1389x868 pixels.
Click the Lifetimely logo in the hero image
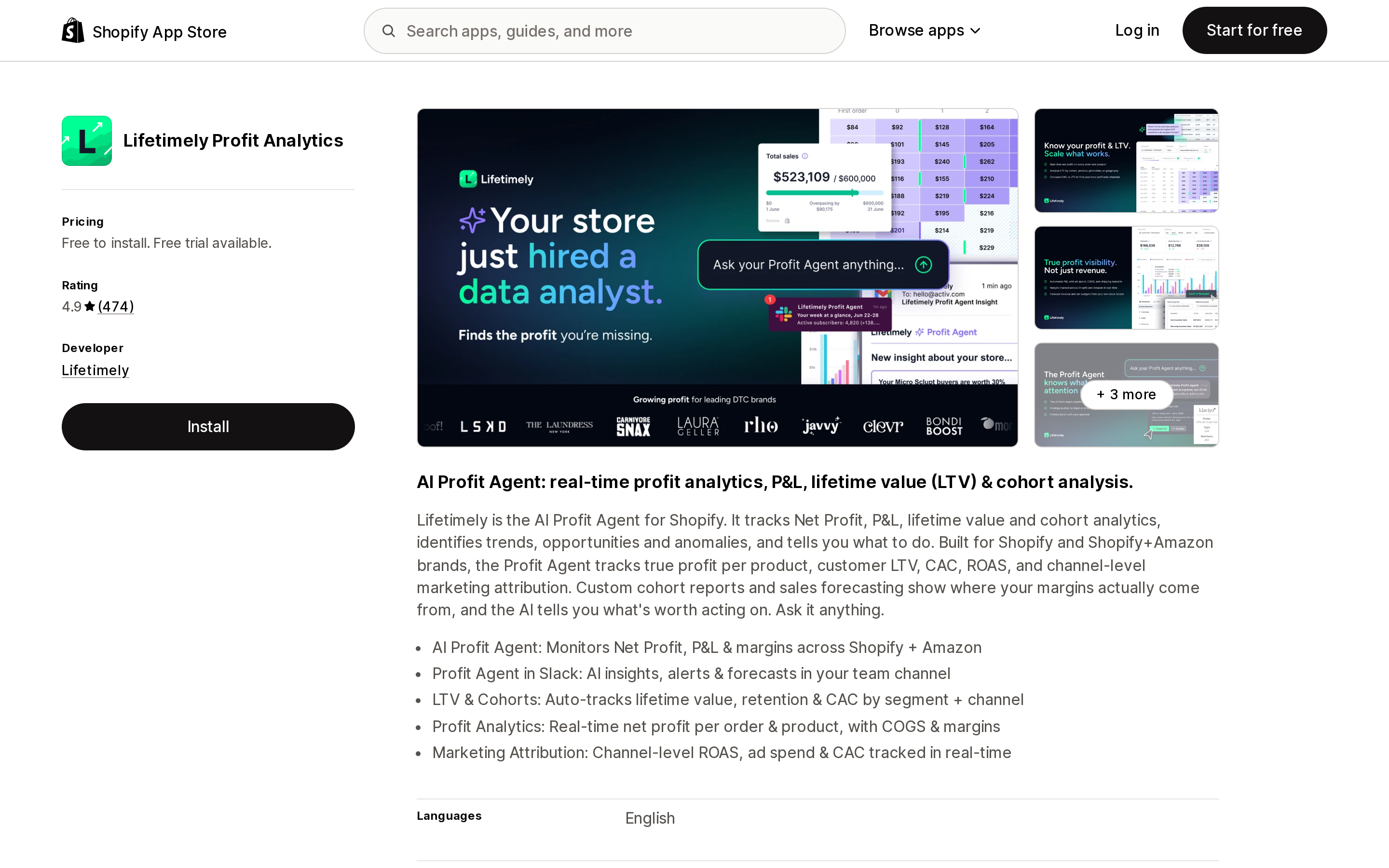click(496, 179)
